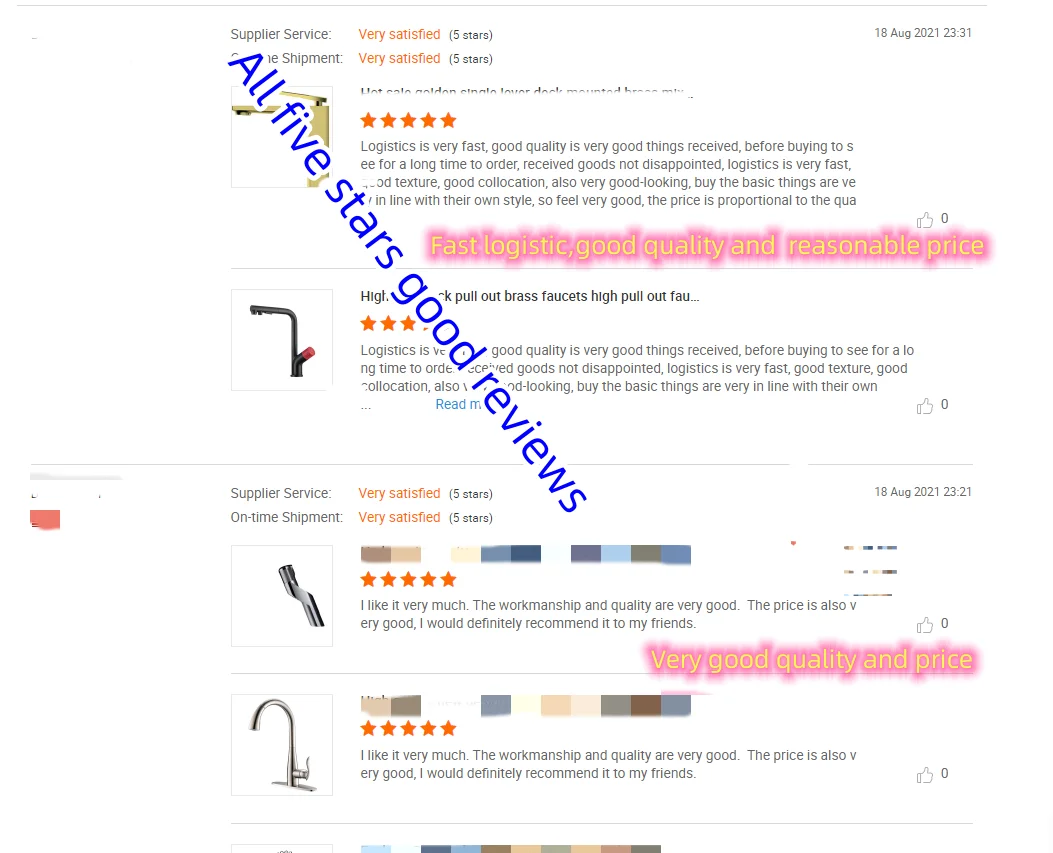
Task: Open the golden single-lever faucet thumbnail
Action: (281, 137)
